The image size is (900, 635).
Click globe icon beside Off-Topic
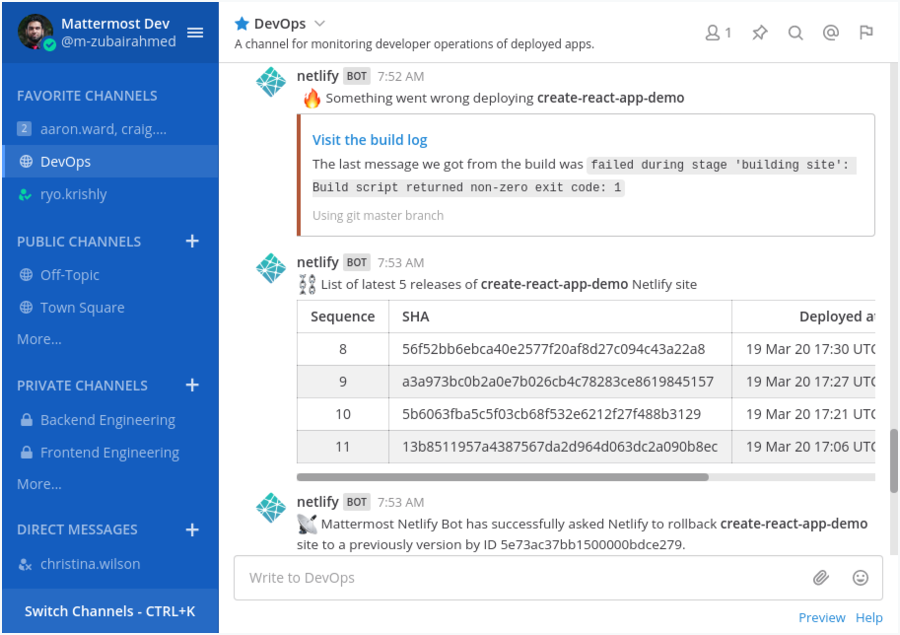(26, 275)
